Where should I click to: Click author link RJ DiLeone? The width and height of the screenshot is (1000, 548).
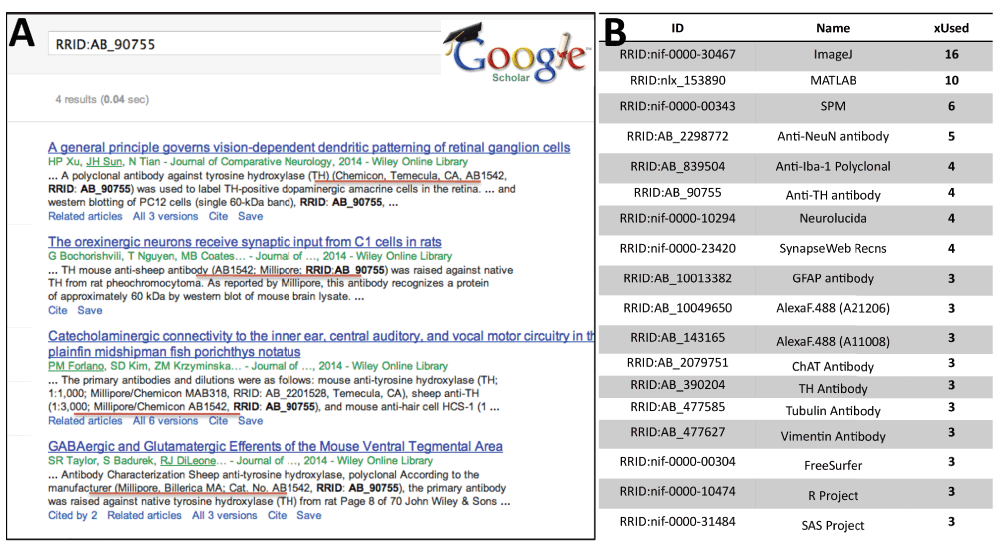[188, 461]
